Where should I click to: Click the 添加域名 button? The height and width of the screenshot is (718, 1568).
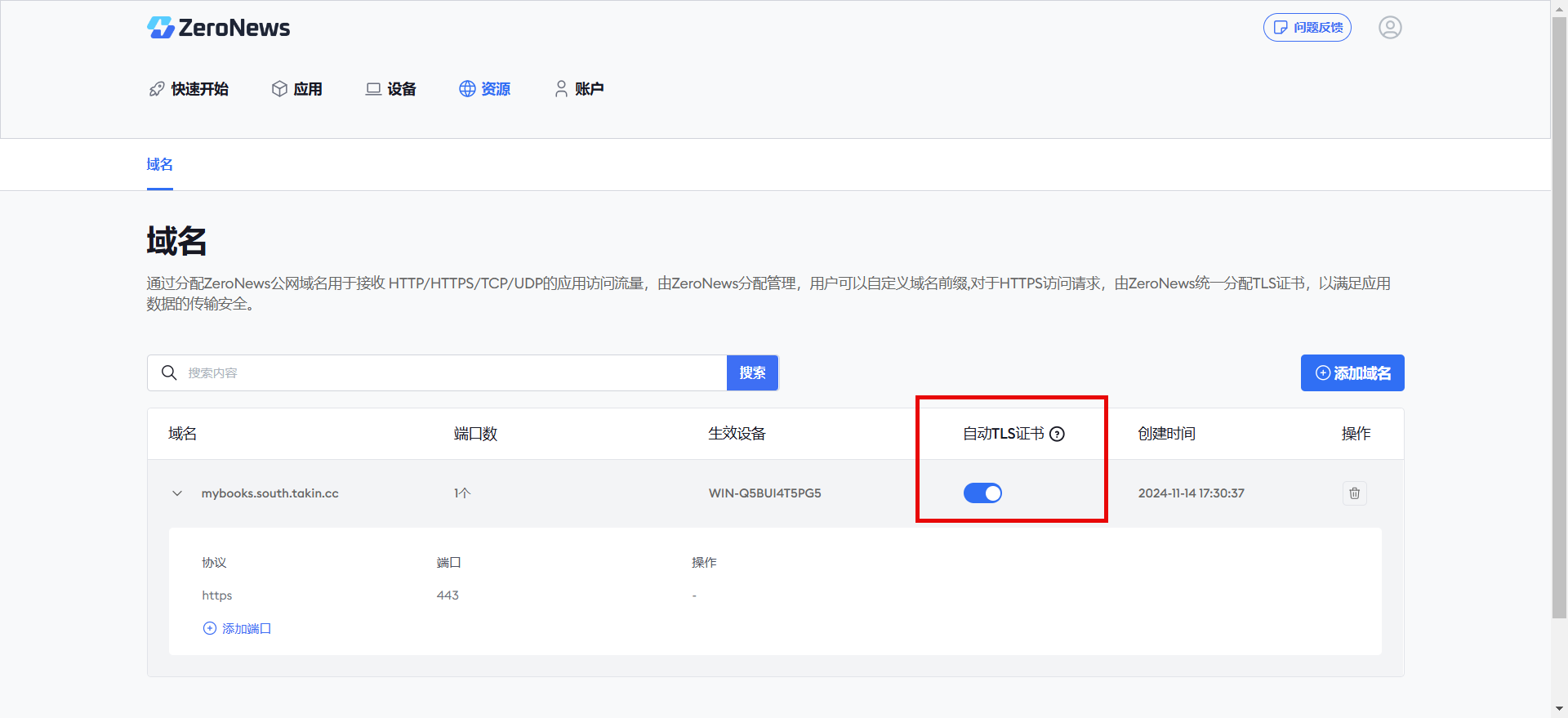pos(1352,373)
